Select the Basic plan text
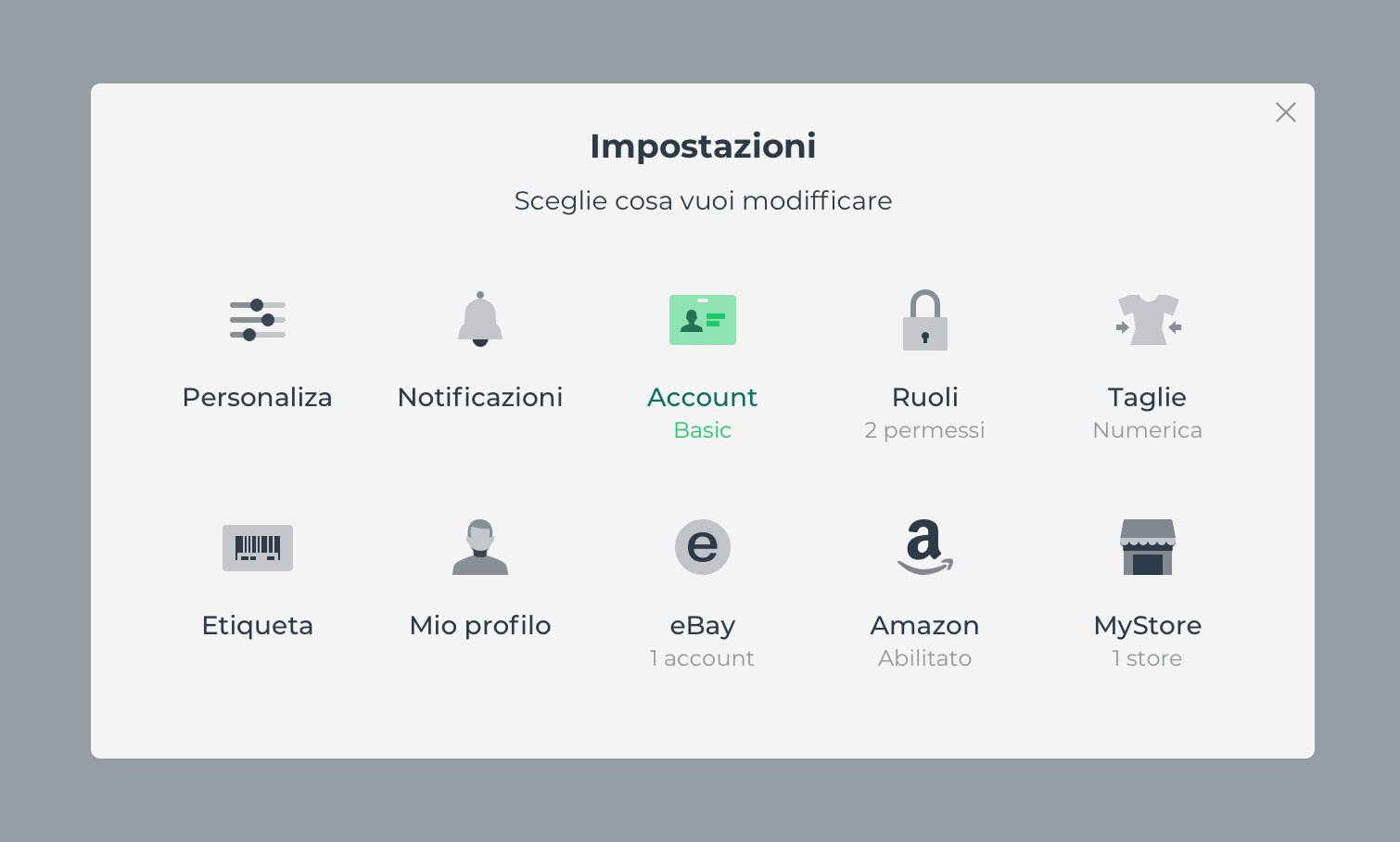The width and height of the screenshot is (1400, 842). point(703,430)
